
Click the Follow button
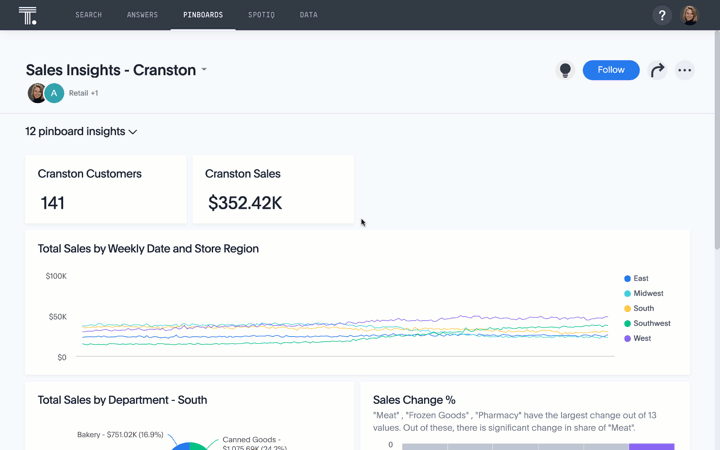tap(611, 70)
